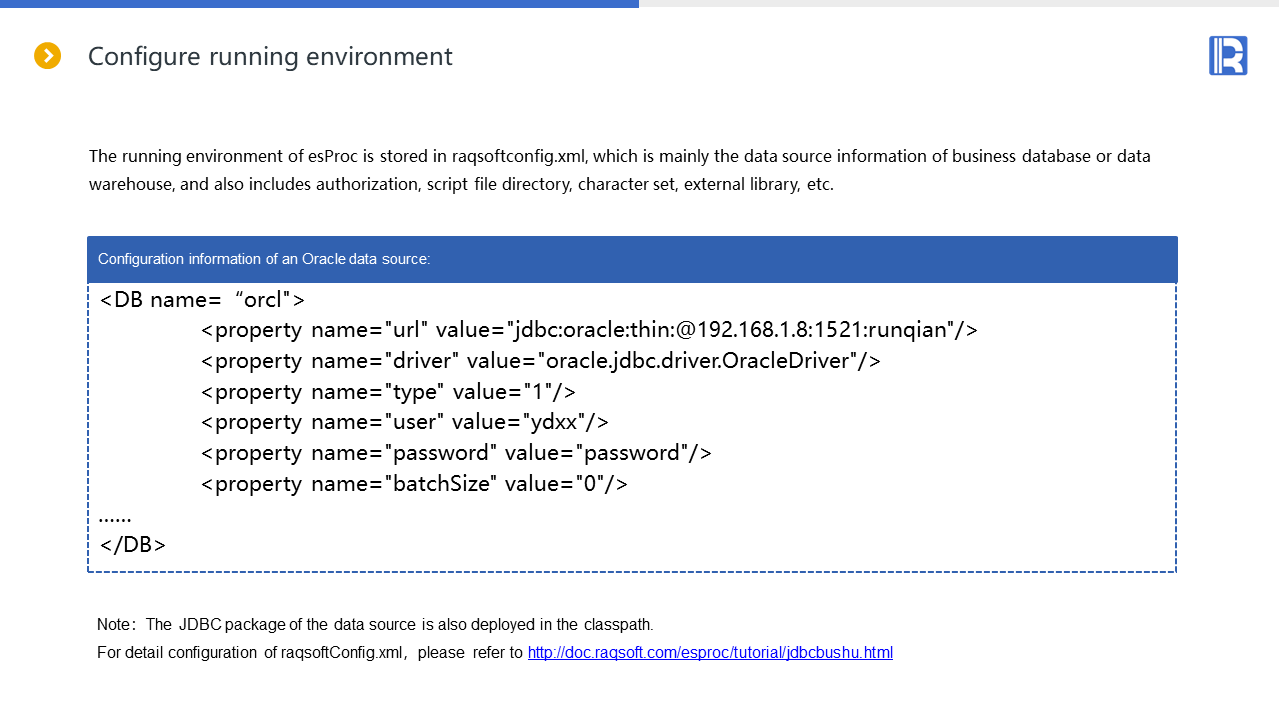Click the "url" property line in the code
1279x720 pixels.
pos(589,330)
